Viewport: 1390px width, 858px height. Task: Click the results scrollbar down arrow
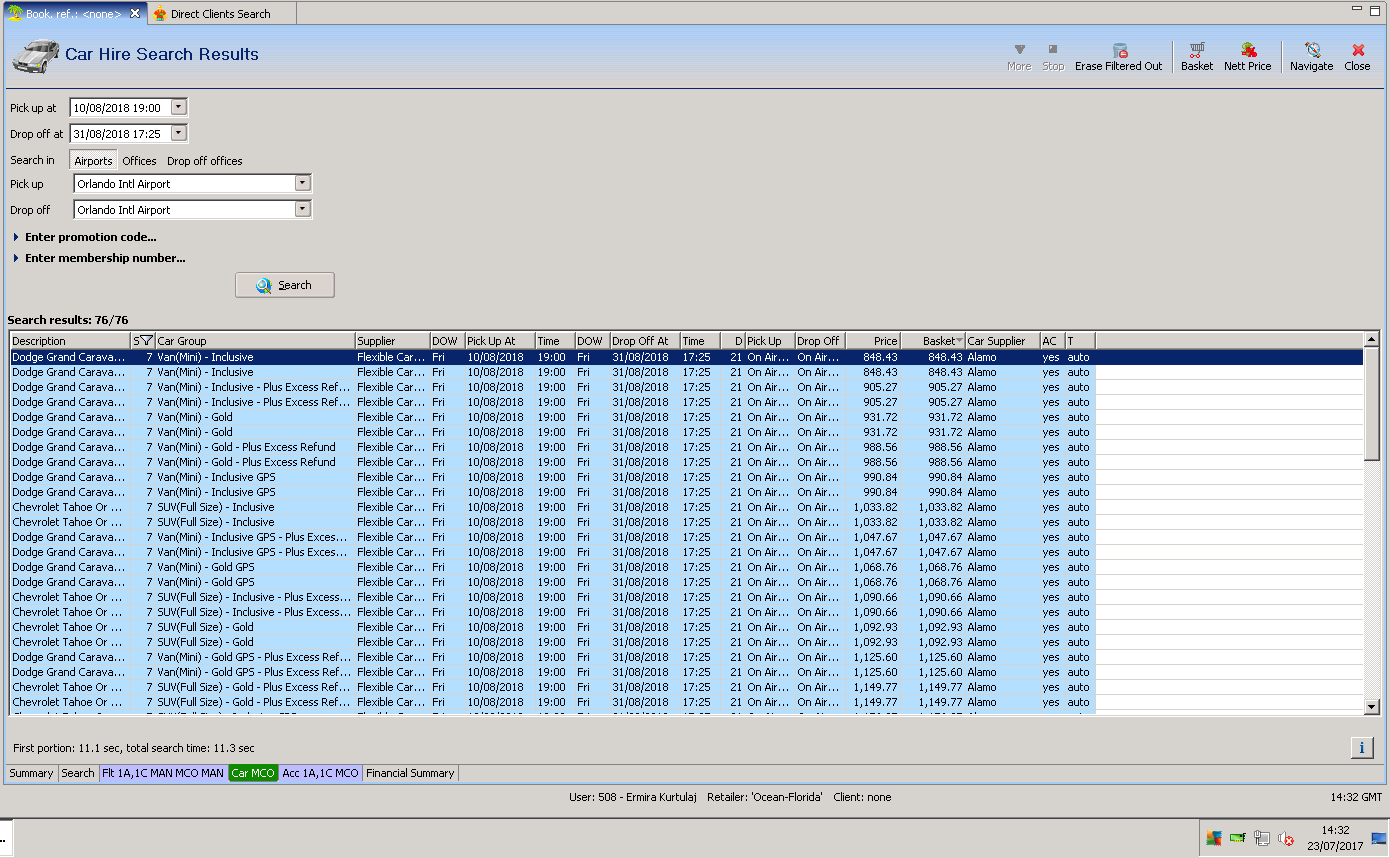1372,707
